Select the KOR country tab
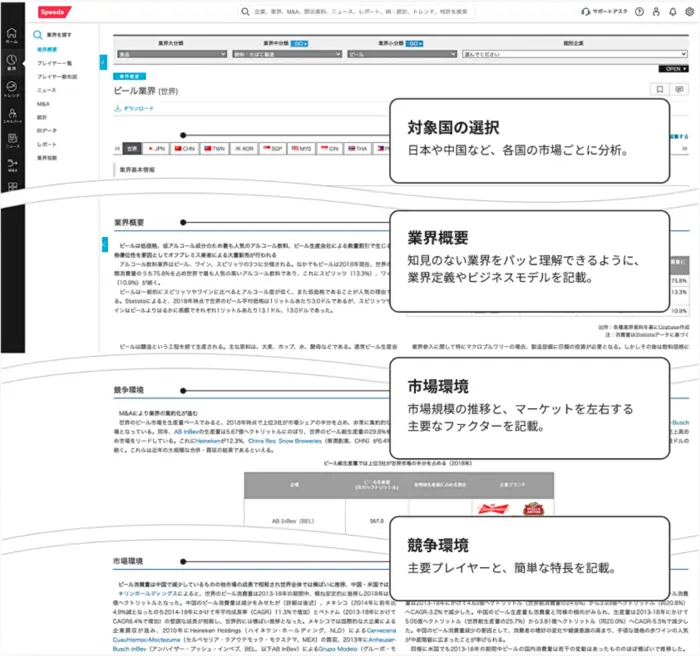Viewport: 700px width, 656px height. pyautogui.click(x=244, y=148)
